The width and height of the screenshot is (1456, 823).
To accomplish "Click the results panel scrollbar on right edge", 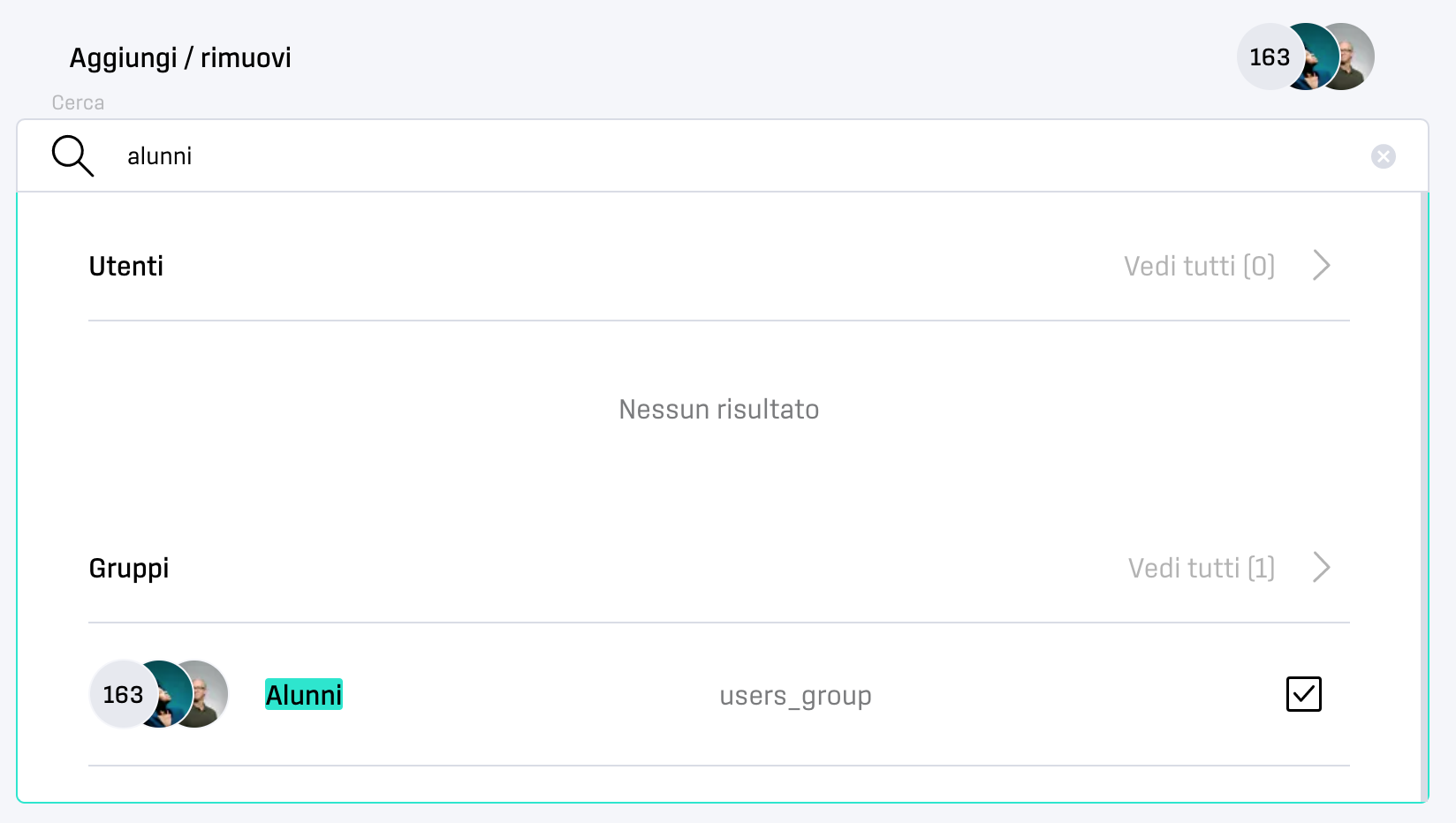I will pyautogui.click(x=1423, y=496).
